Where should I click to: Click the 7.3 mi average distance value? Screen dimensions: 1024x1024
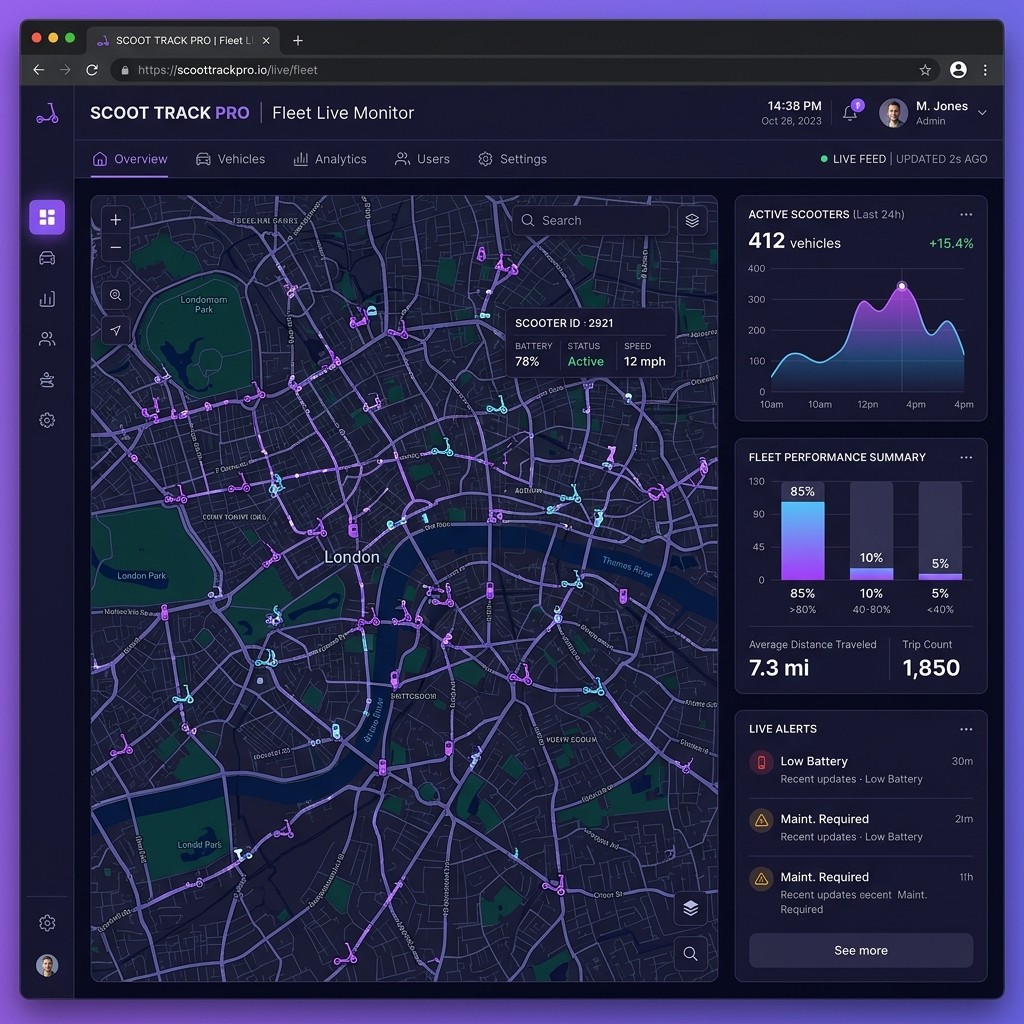778,667
